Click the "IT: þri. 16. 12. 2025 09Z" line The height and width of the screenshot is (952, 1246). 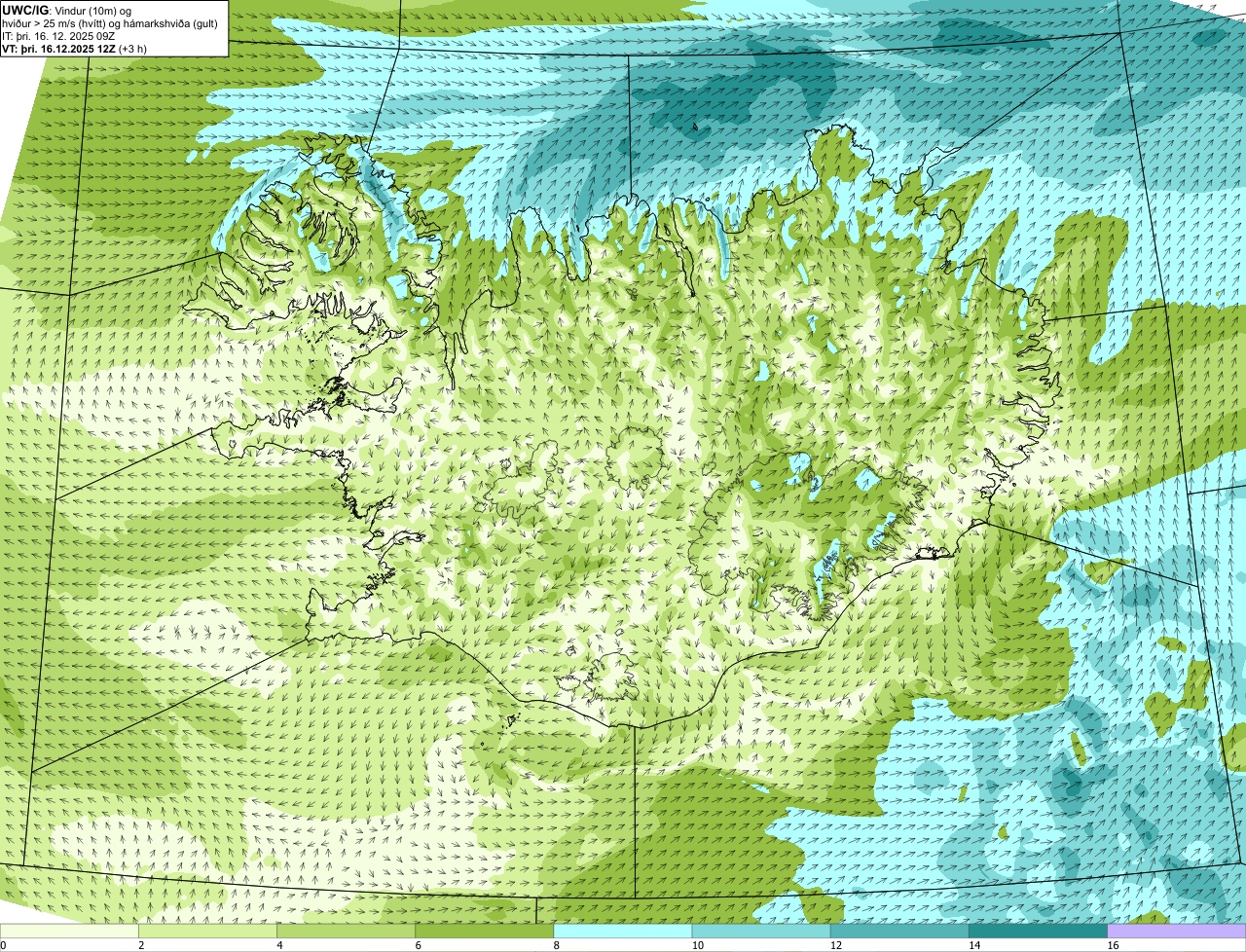(58, 36)
